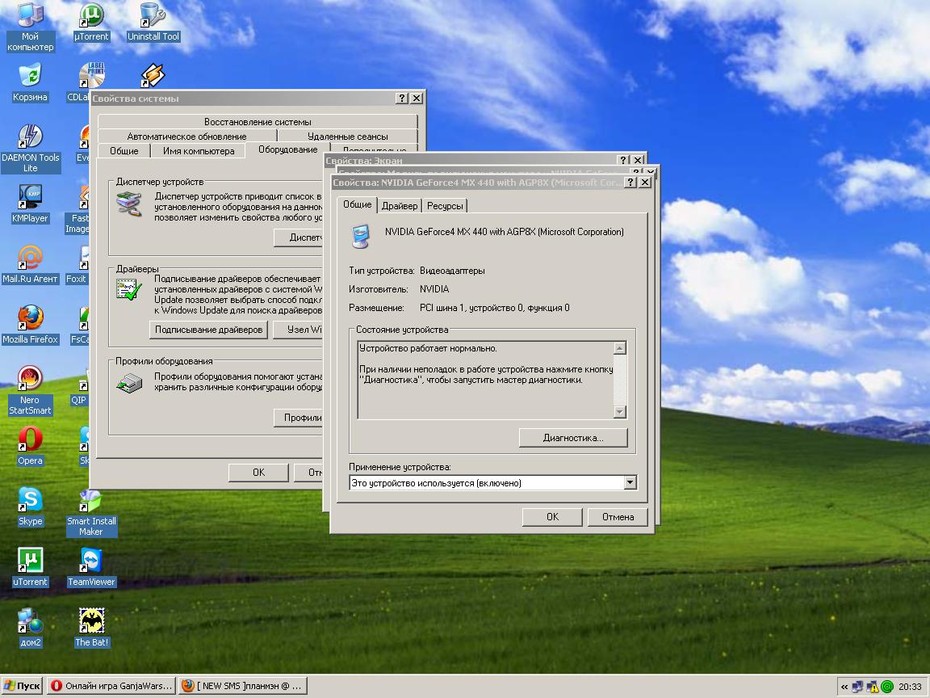Image resolution: width=930 pixels, height=698 pixels.
Task: Switch to Онлайн игра GanjaWars taskbar item
Action: pos(112,686)
